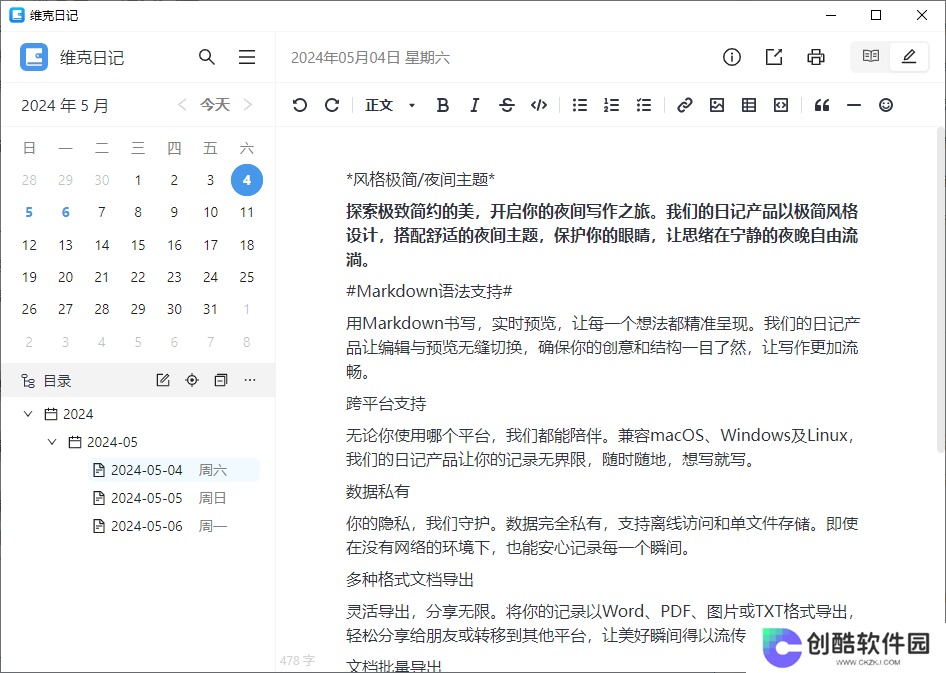Click the line #Markdown语法支持#
The width and height of the screenshot is (946, 673).
pyautogui.click(x=429, y=291)
